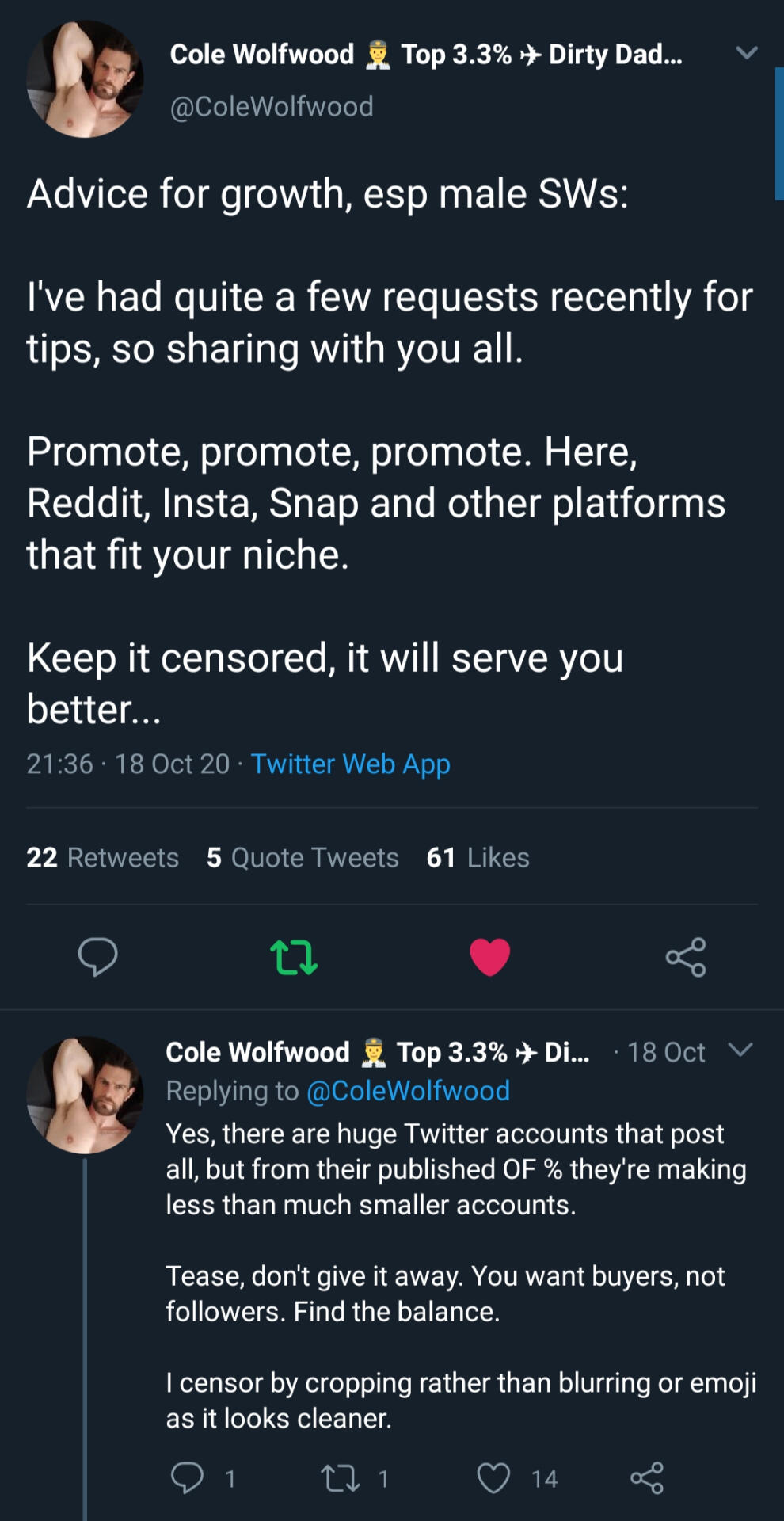Reply to the main tweet

(x=97, y=956)
